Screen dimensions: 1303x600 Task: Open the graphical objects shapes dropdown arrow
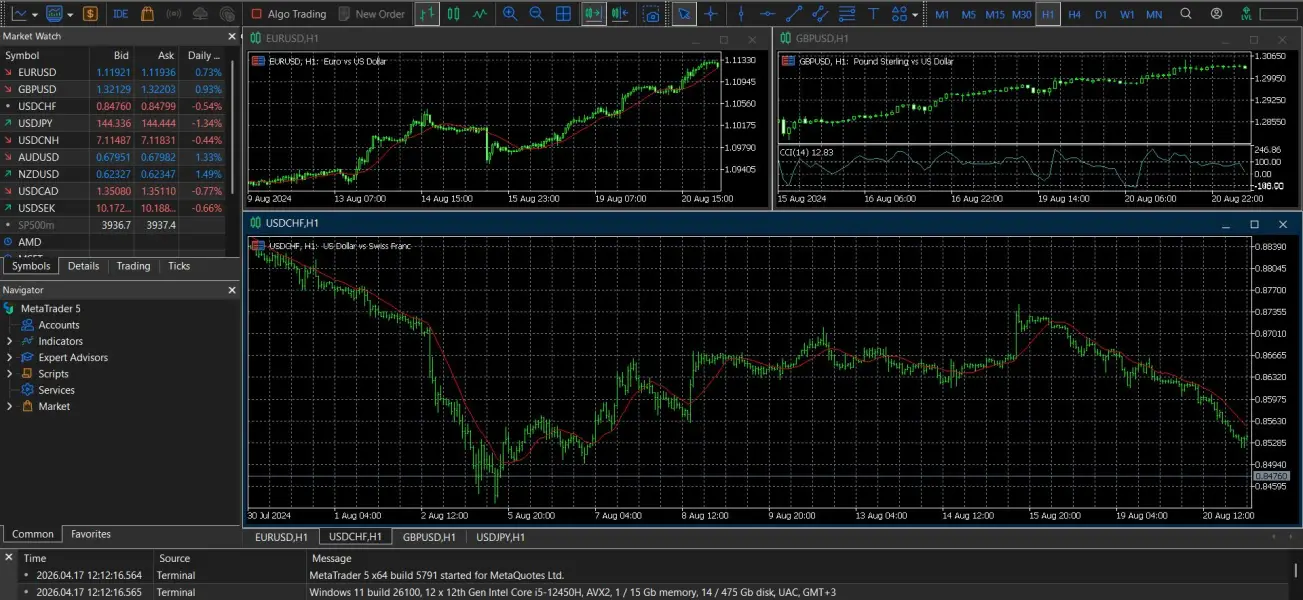point(915,15)
